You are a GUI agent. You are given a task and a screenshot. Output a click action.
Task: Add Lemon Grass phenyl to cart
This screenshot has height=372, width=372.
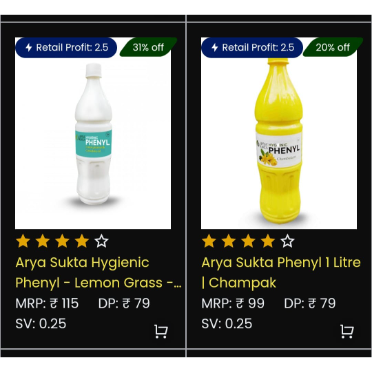[x=161, y=331]
